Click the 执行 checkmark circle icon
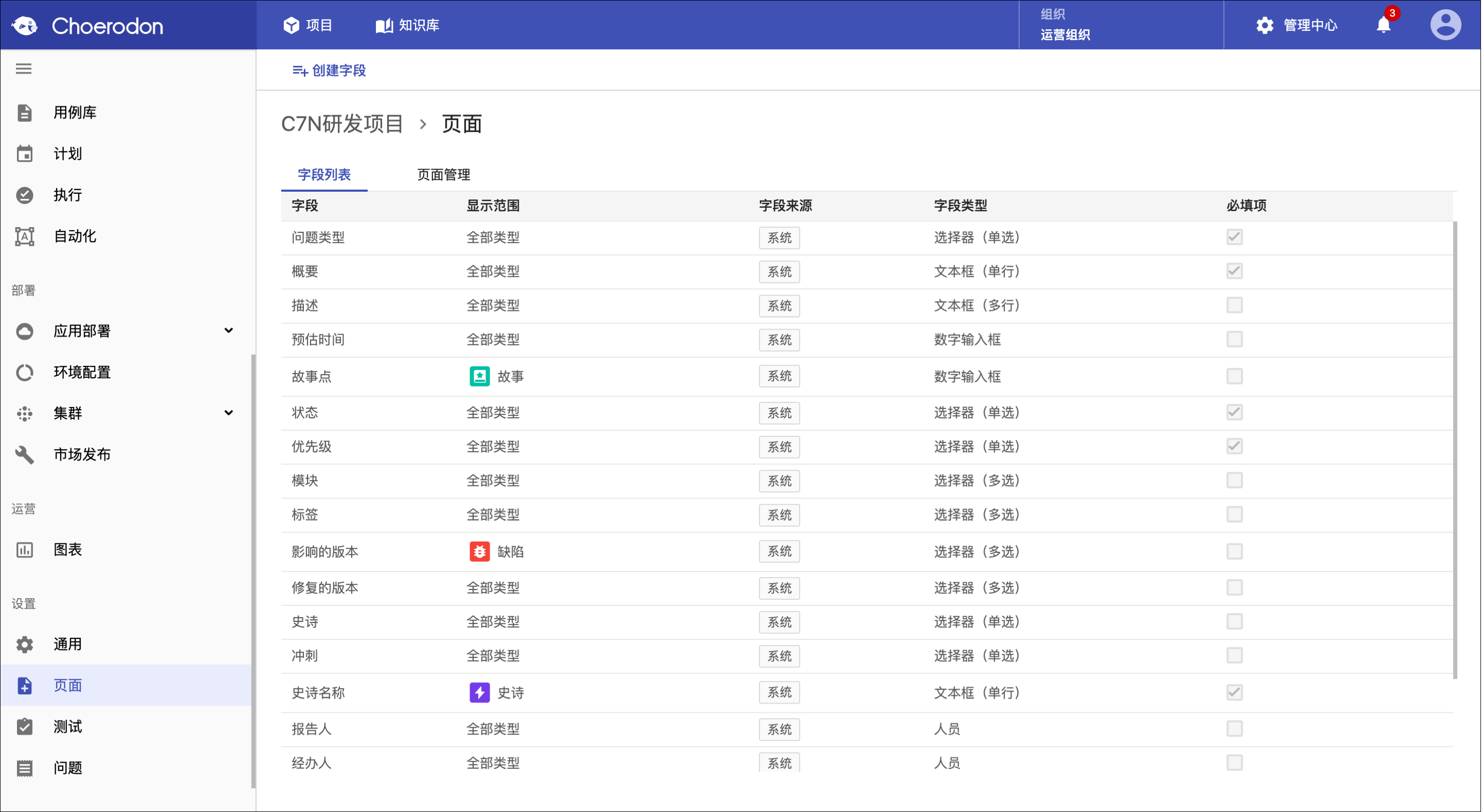 coord(24,195)
